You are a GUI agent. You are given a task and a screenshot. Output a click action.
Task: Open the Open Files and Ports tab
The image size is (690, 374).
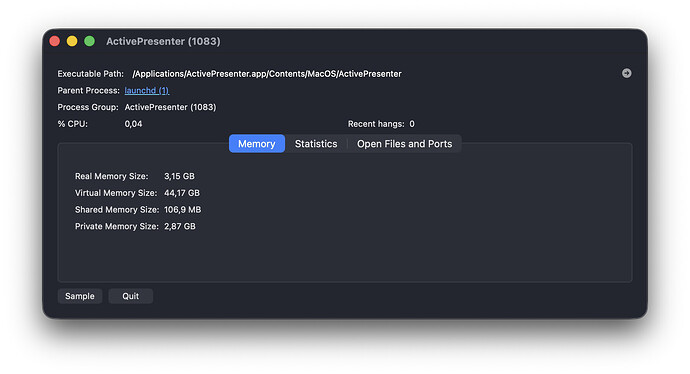(x=404, y=144)
